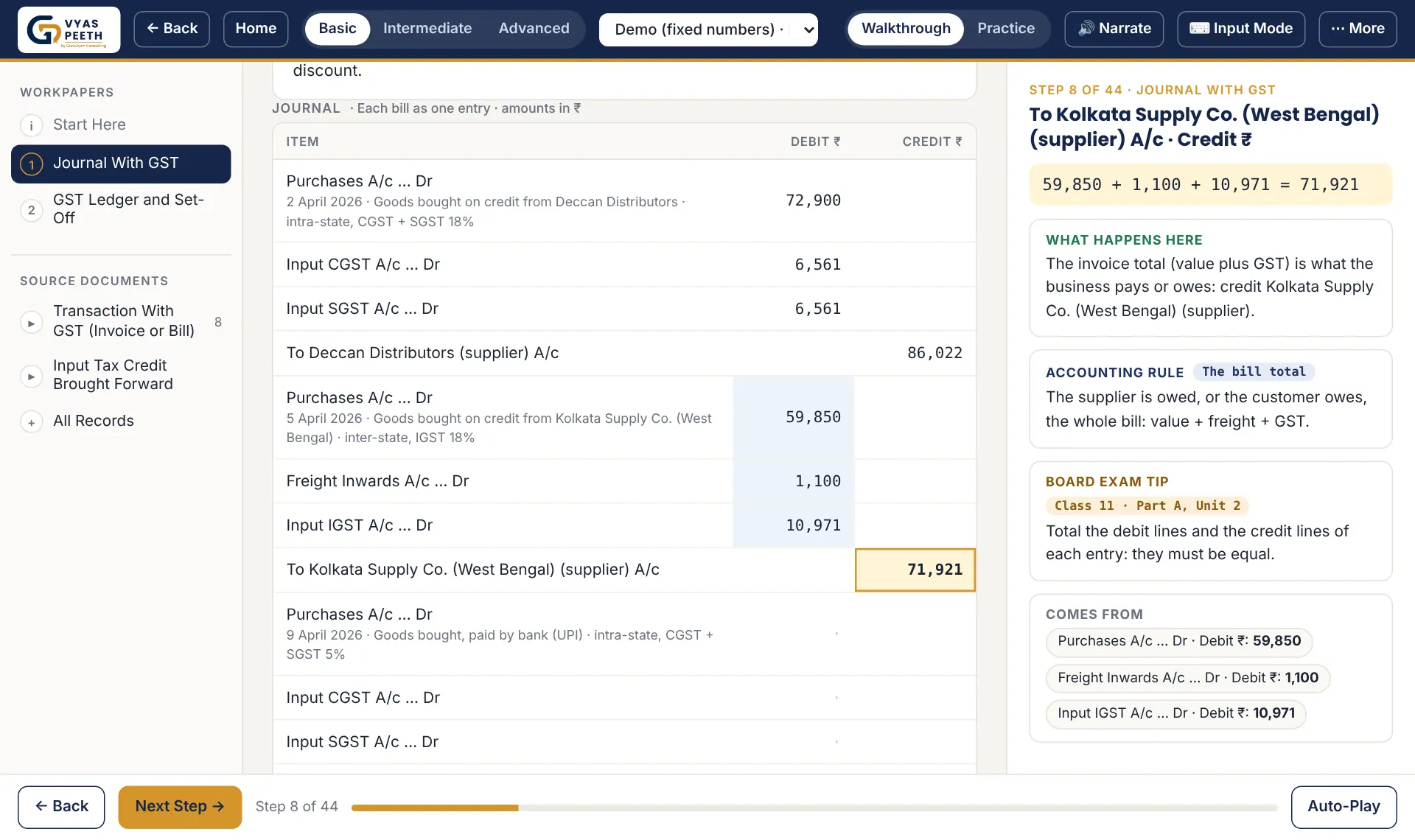Open Input Mode keyboard button
This screenshot has width=1415, height=840.
pos(1240,29)
